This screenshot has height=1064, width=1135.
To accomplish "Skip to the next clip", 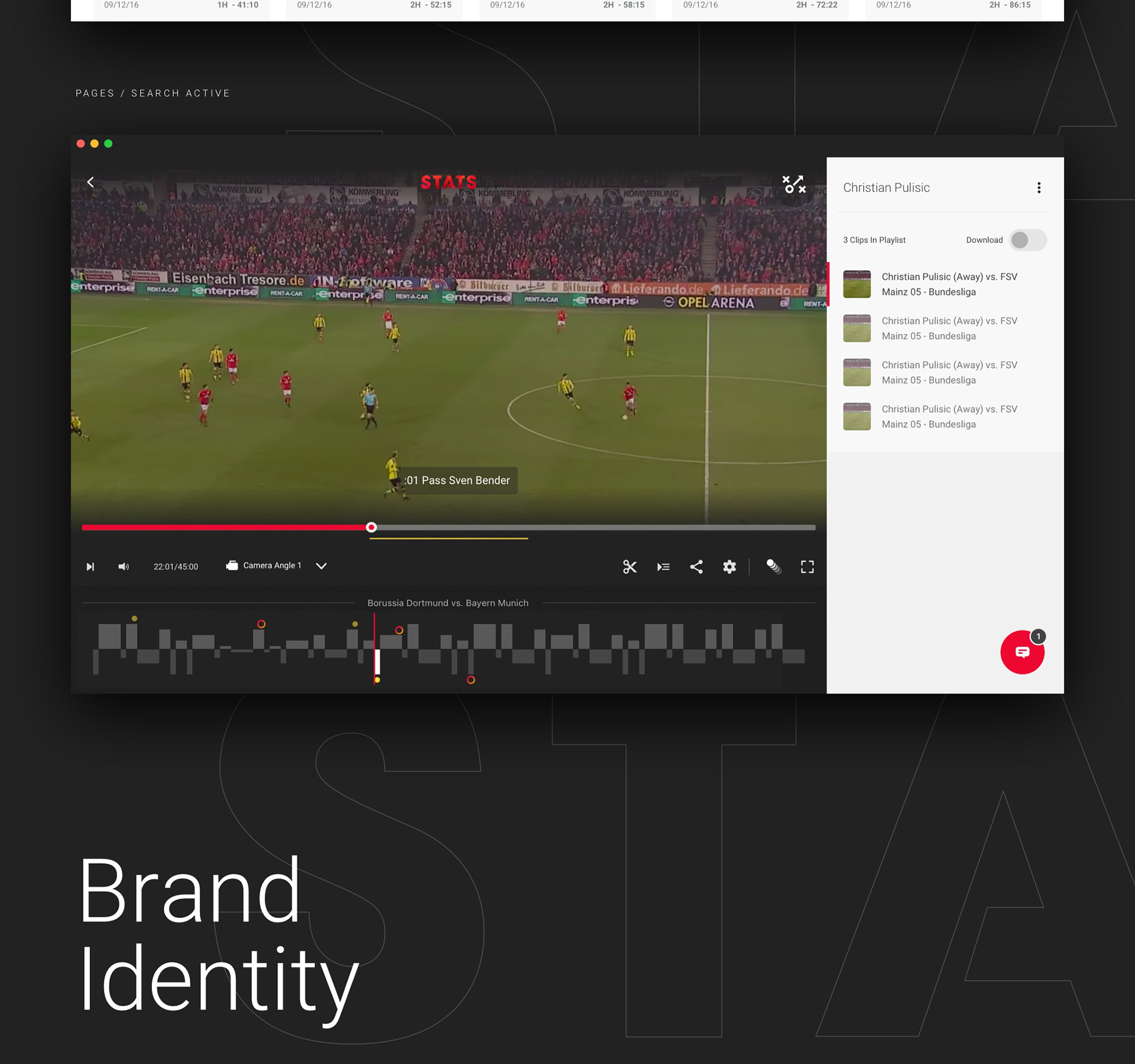I will click(90, 567).
